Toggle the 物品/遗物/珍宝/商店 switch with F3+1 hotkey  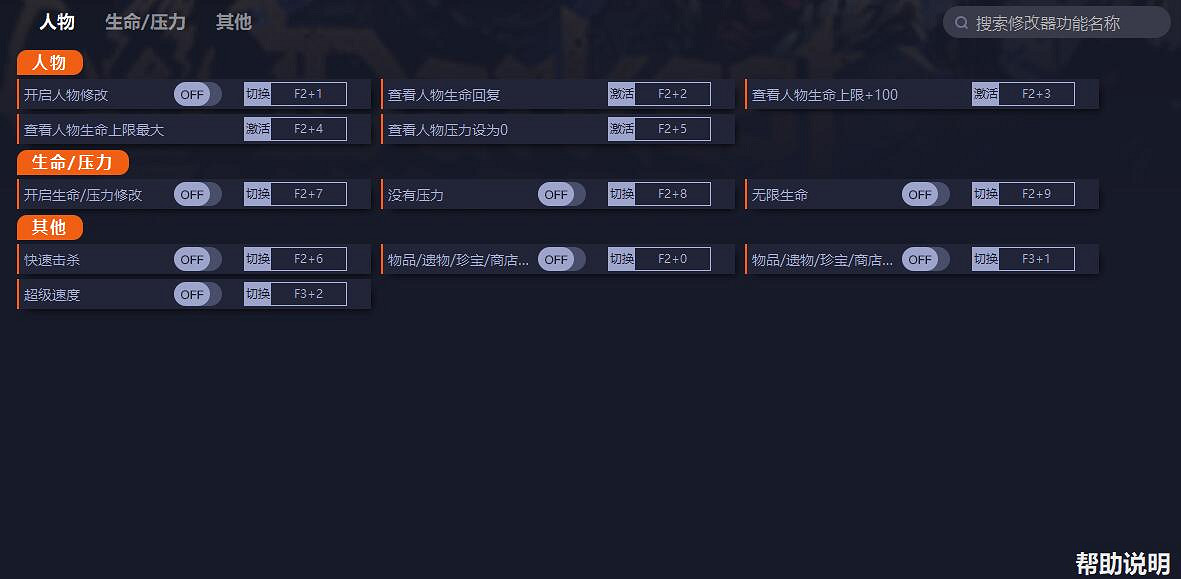(x=924, y=259)
